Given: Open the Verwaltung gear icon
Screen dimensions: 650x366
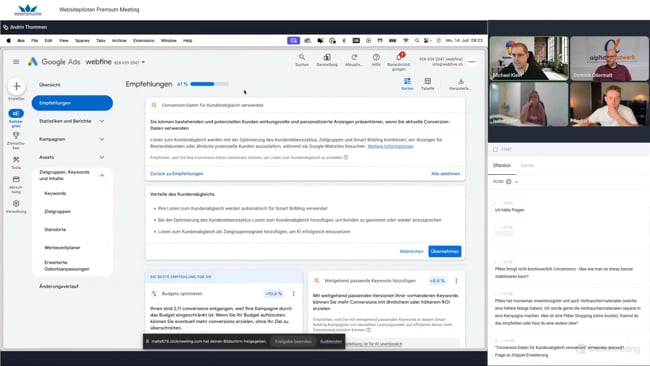Looking at the screenshot, I should [16, 204].
